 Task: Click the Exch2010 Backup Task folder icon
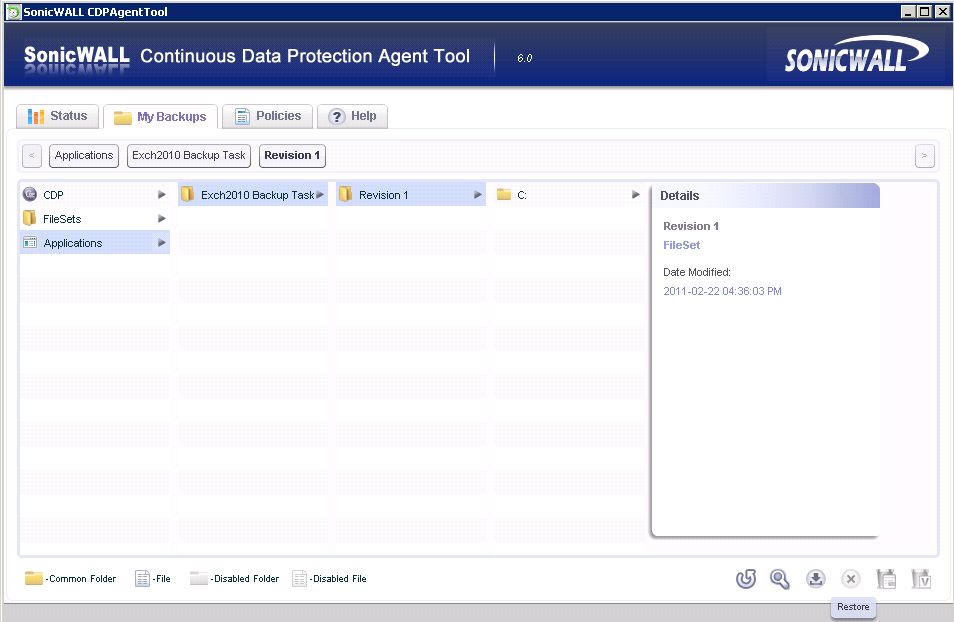[x=187, y=194]
